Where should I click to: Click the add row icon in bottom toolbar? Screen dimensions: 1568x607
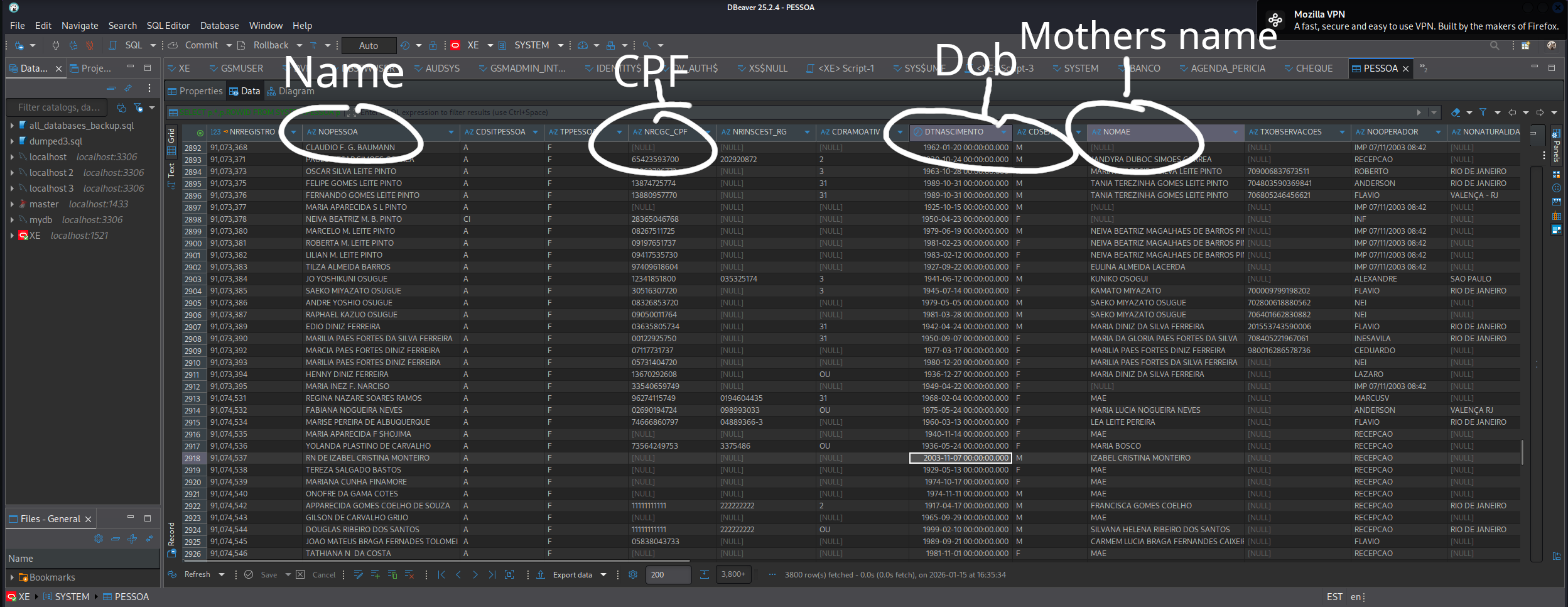376,574
